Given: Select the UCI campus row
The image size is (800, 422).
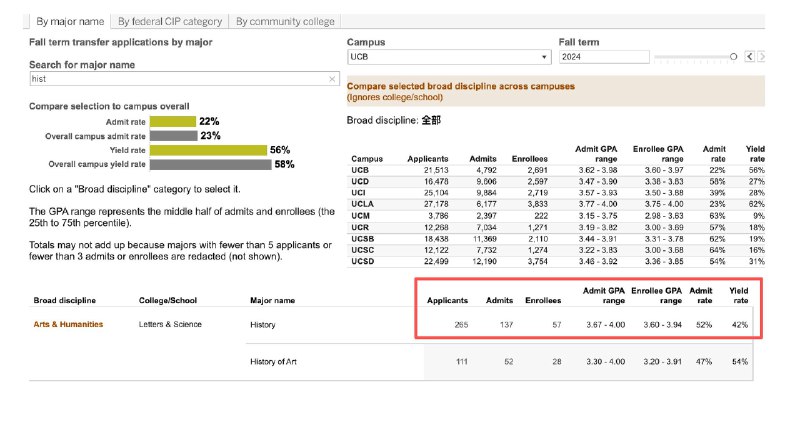Looking at the screenshot, I should click(558, 193).
